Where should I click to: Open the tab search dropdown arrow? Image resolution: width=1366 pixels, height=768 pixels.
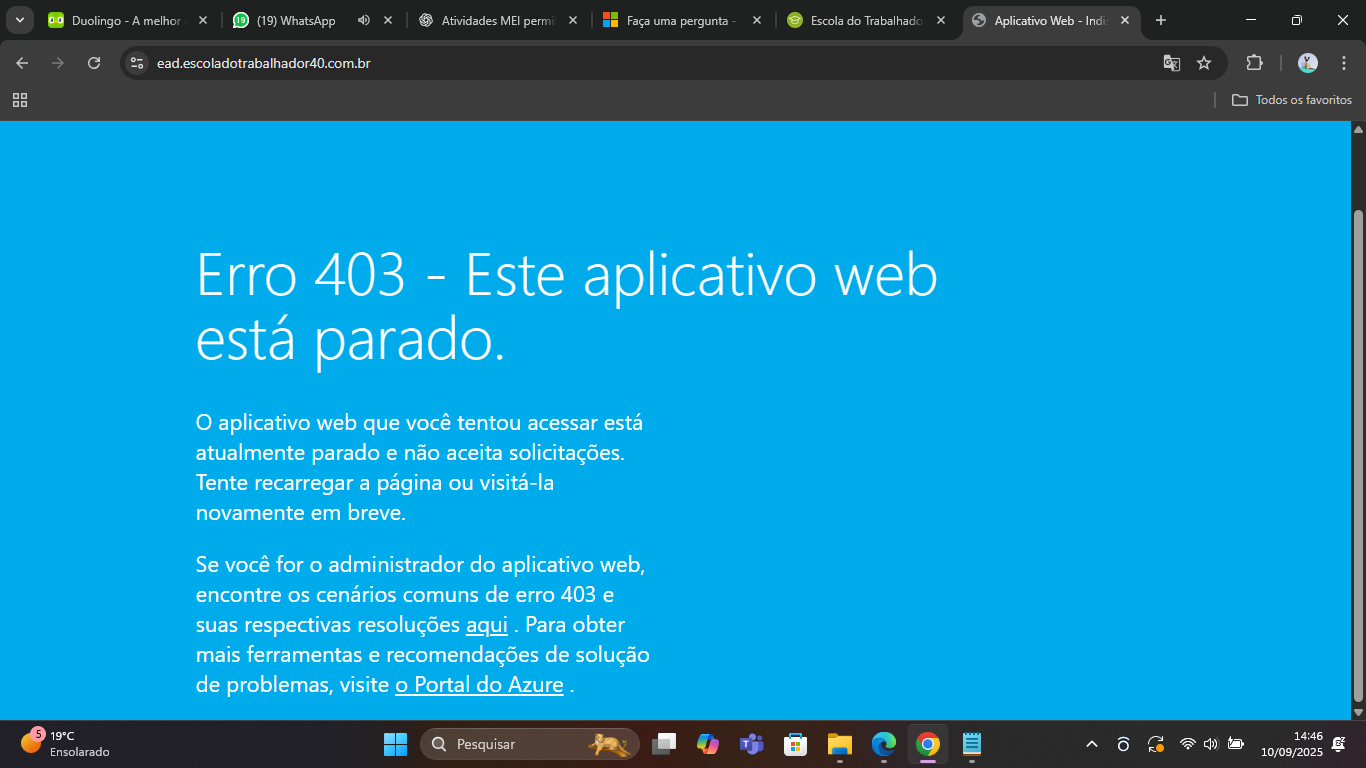pos(19,20)
